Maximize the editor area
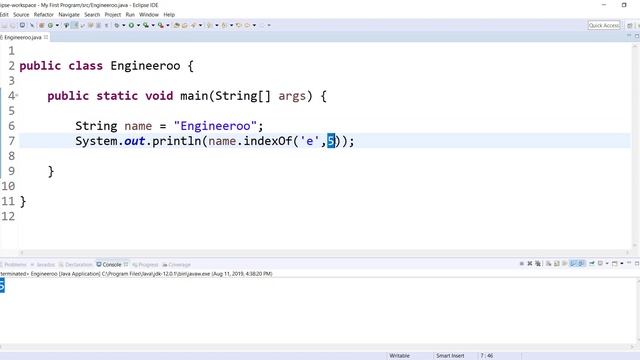 coord(637,36)
